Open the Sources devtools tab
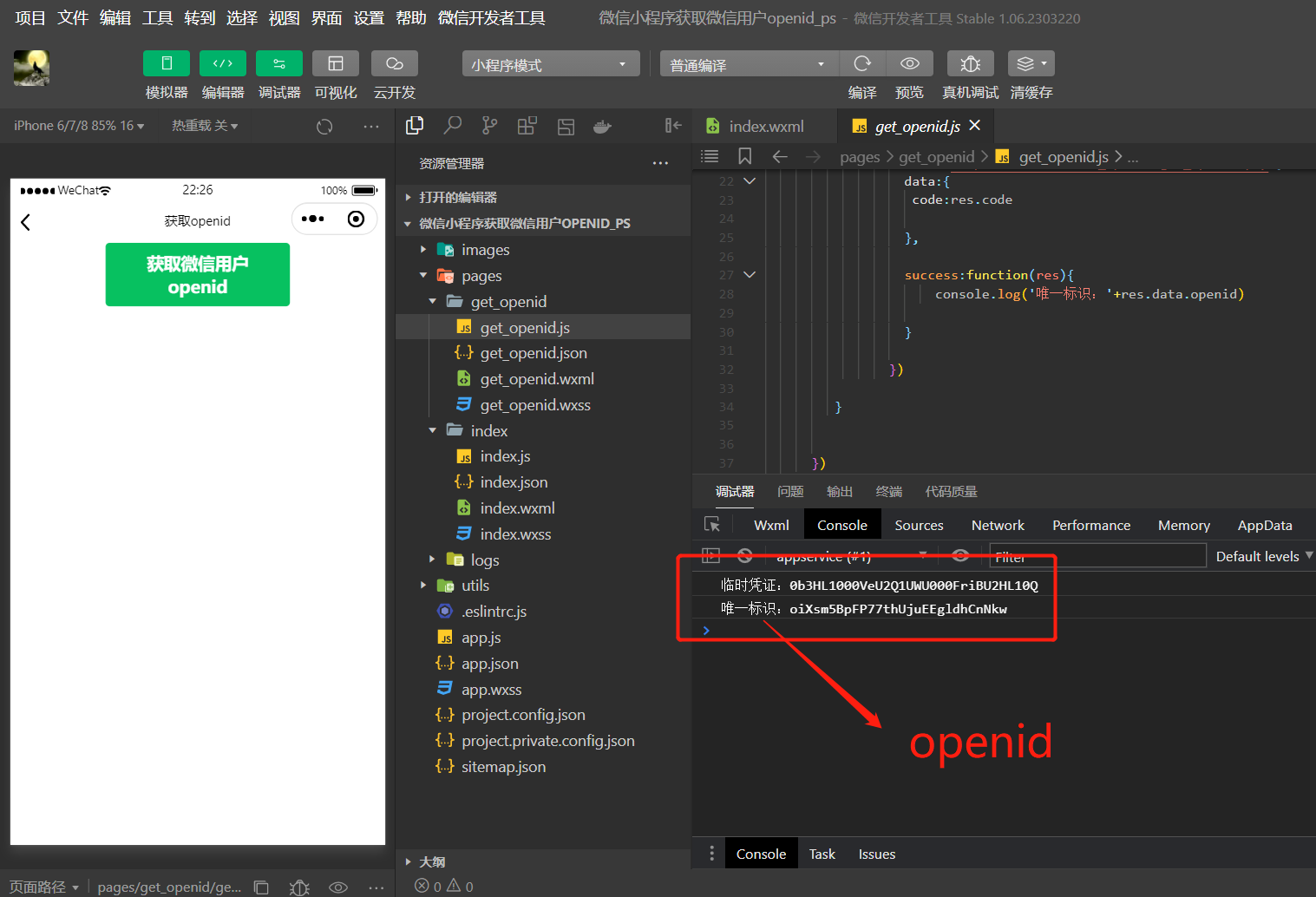 (919, 526)
